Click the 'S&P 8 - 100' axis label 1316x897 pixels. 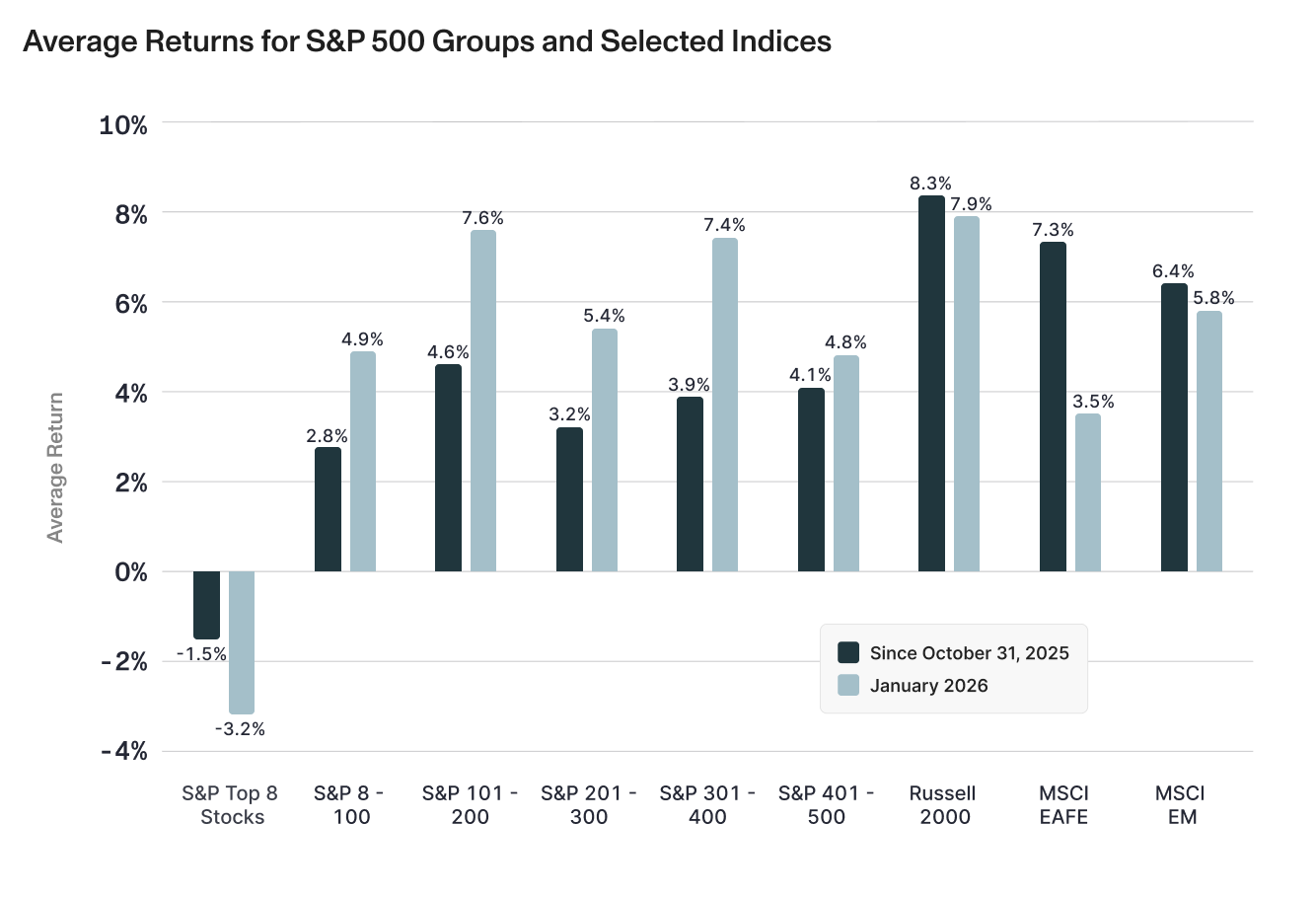[x=349, y=805]
